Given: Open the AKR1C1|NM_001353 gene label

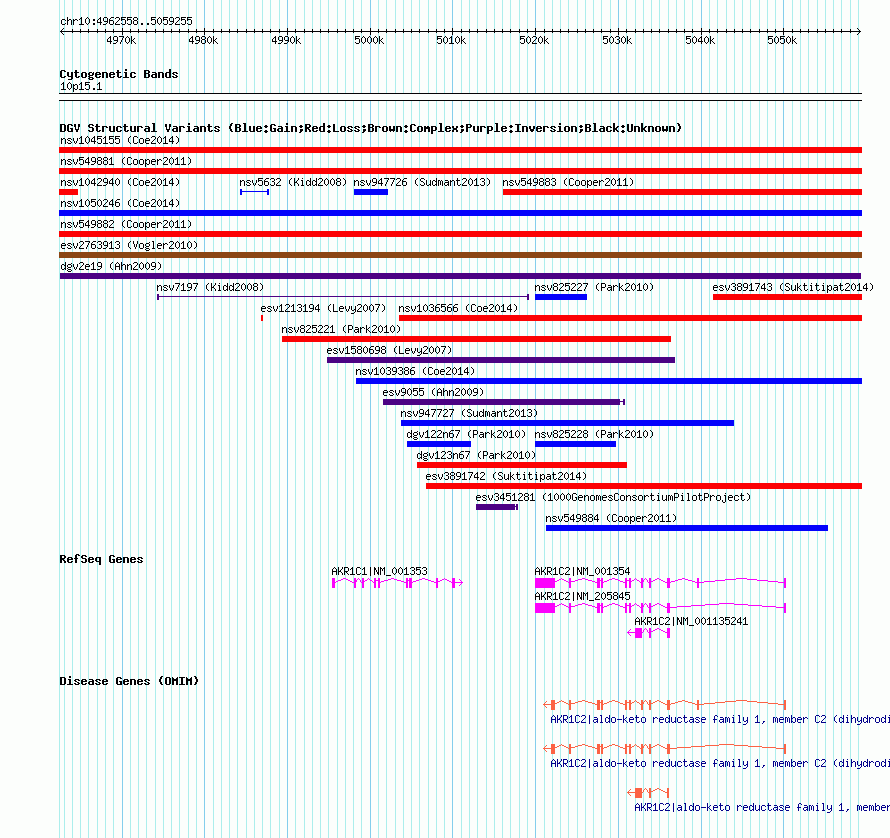Looking at the screenshot, I should 379,571.
